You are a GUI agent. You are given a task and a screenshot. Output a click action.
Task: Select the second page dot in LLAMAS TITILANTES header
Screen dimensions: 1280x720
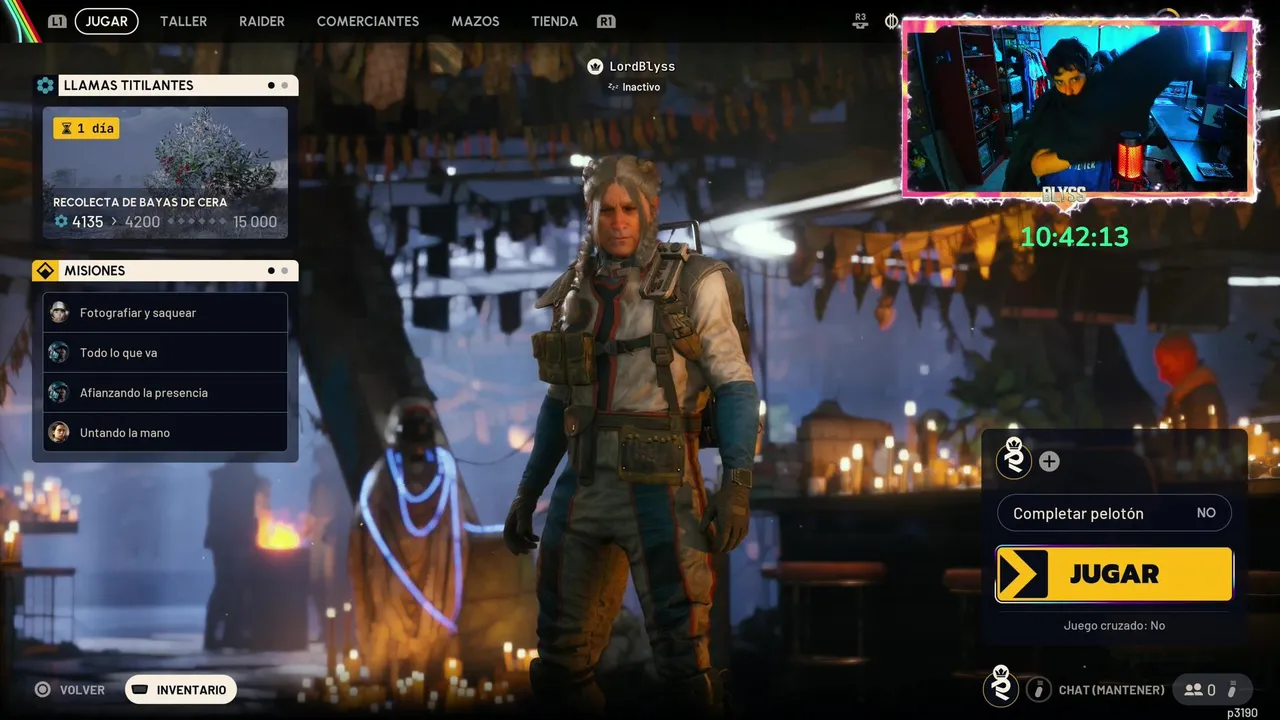(x=284, y=85)
